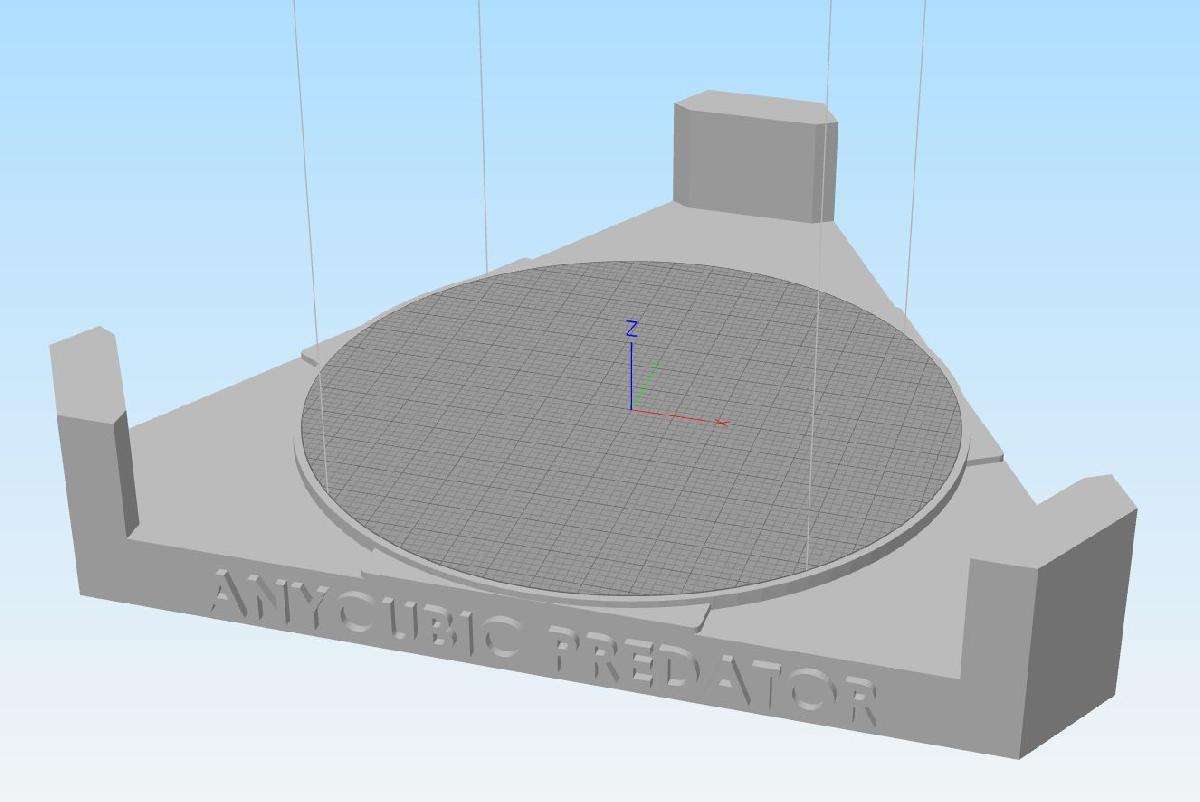The height and width of the screenshot is (802, 1200).
Task: Select the rear tower block of the base
Action: (x=755, y=155)
